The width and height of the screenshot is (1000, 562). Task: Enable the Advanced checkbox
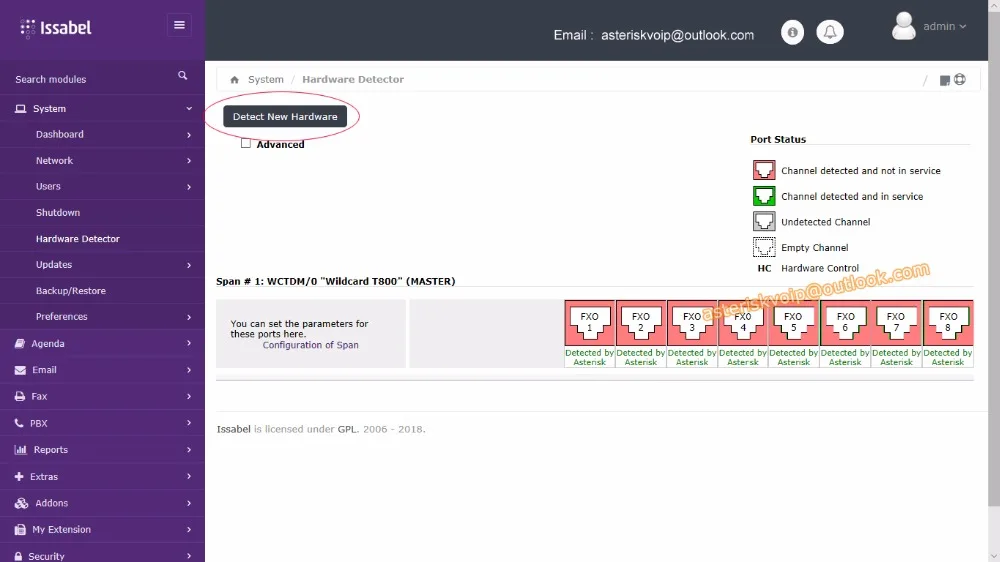[246, 144]
